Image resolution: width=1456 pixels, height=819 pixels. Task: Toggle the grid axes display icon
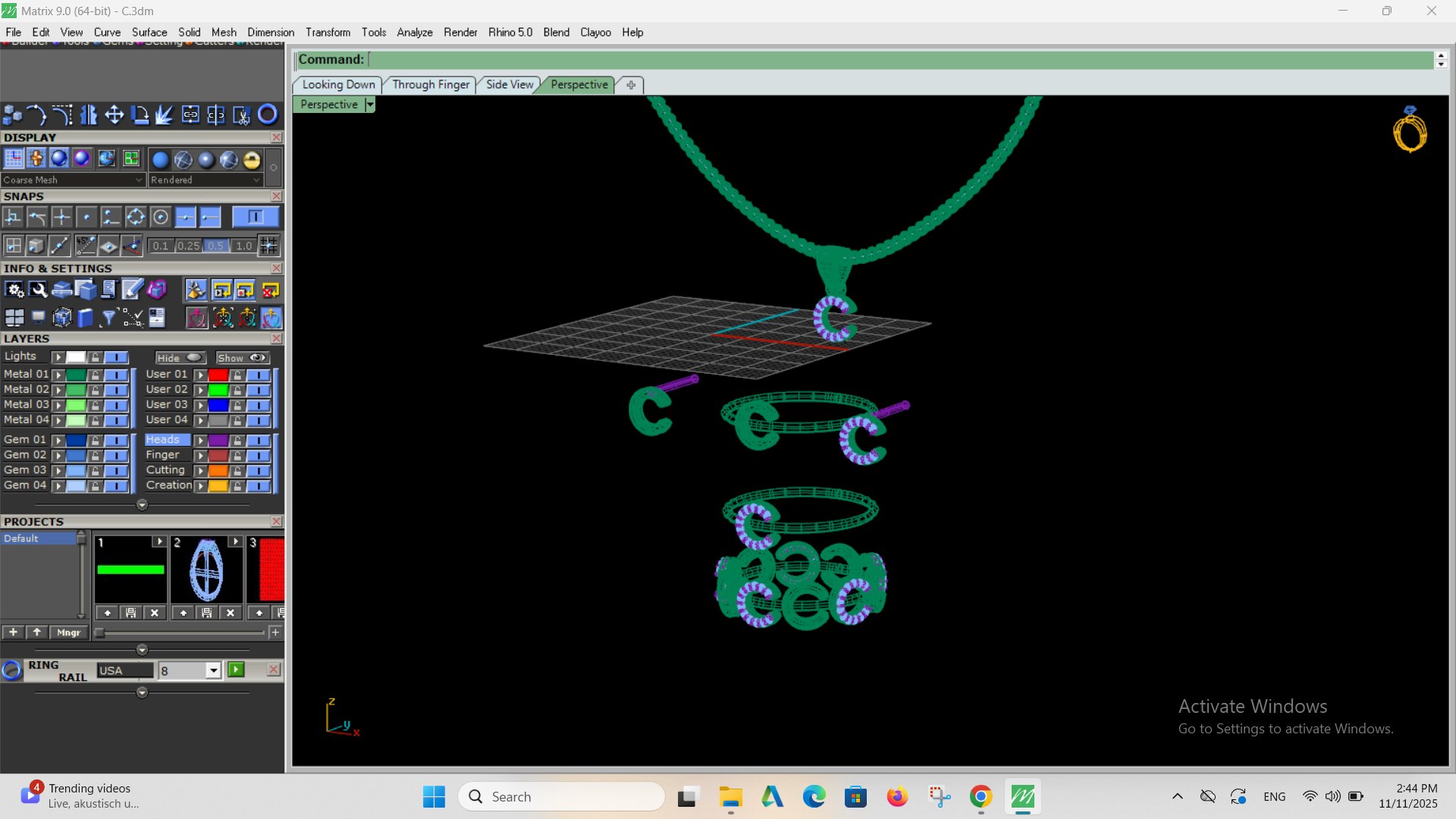pyautogui.click(x=14, y=158)
